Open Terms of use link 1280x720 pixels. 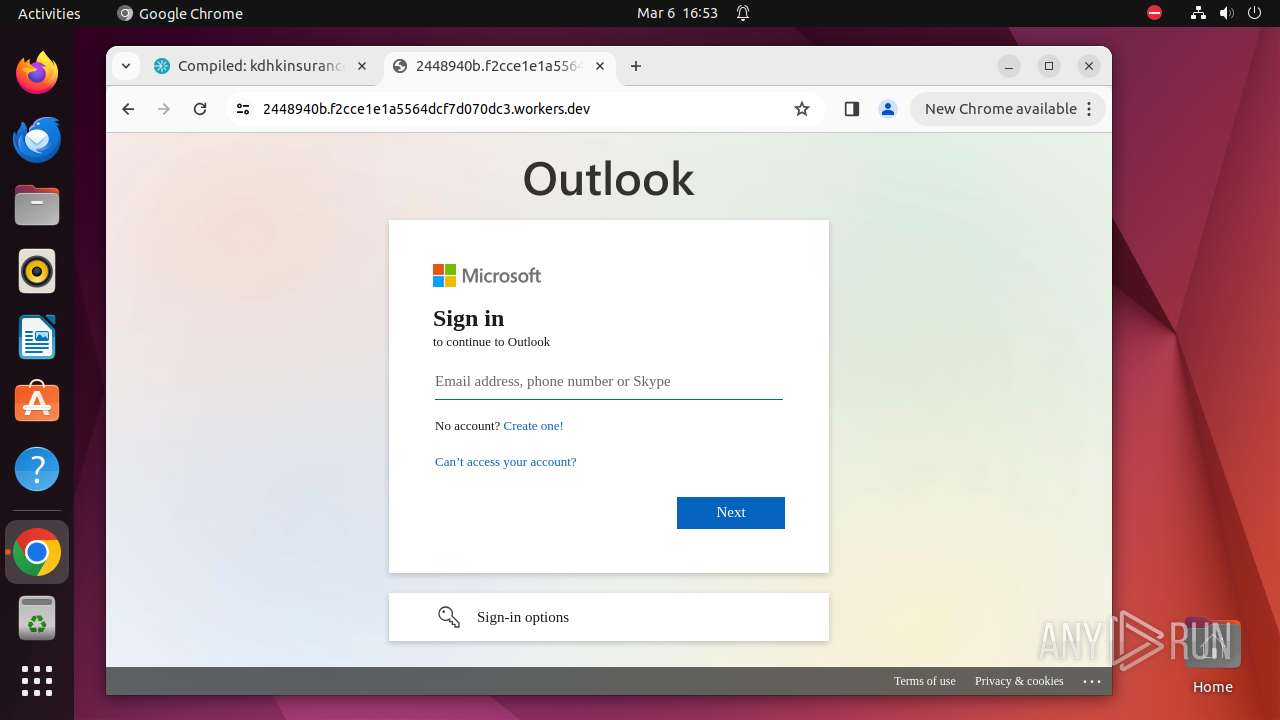925,681
